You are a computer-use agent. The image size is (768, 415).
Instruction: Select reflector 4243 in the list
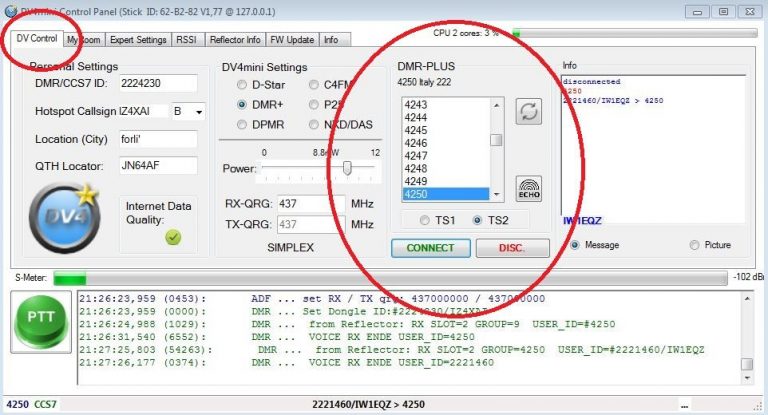coord(446,104)
